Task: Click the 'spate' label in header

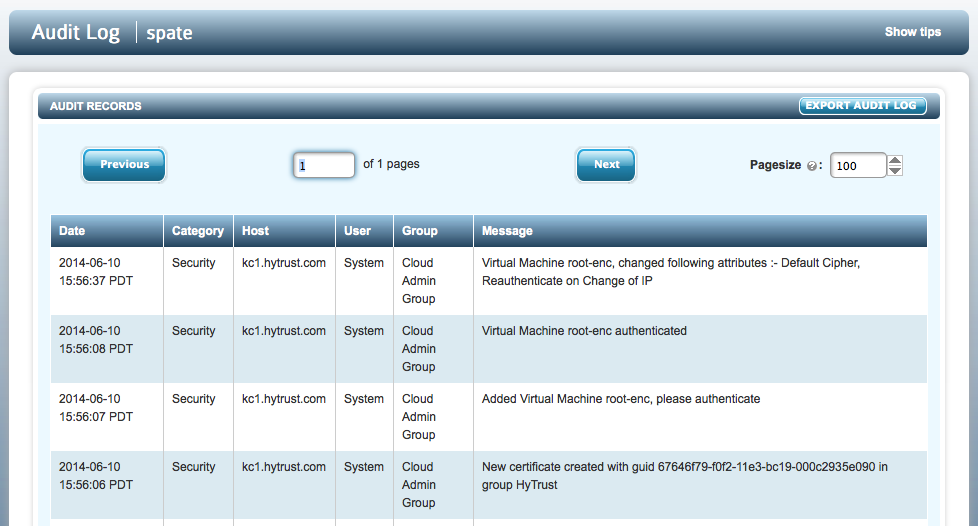Action: coord(169,33)
